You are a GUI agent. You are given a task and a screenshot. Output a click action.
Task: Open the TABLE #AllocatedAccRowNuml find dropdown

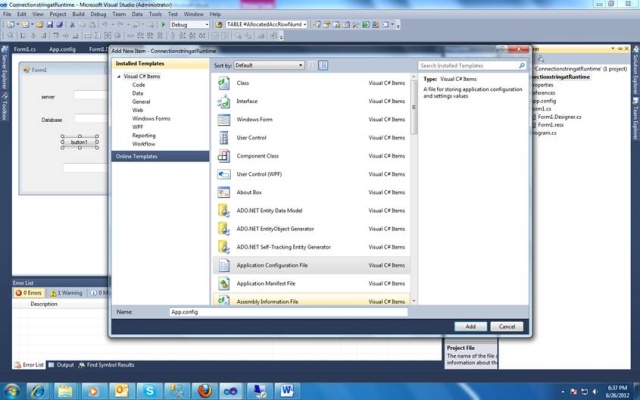(267, 24)
